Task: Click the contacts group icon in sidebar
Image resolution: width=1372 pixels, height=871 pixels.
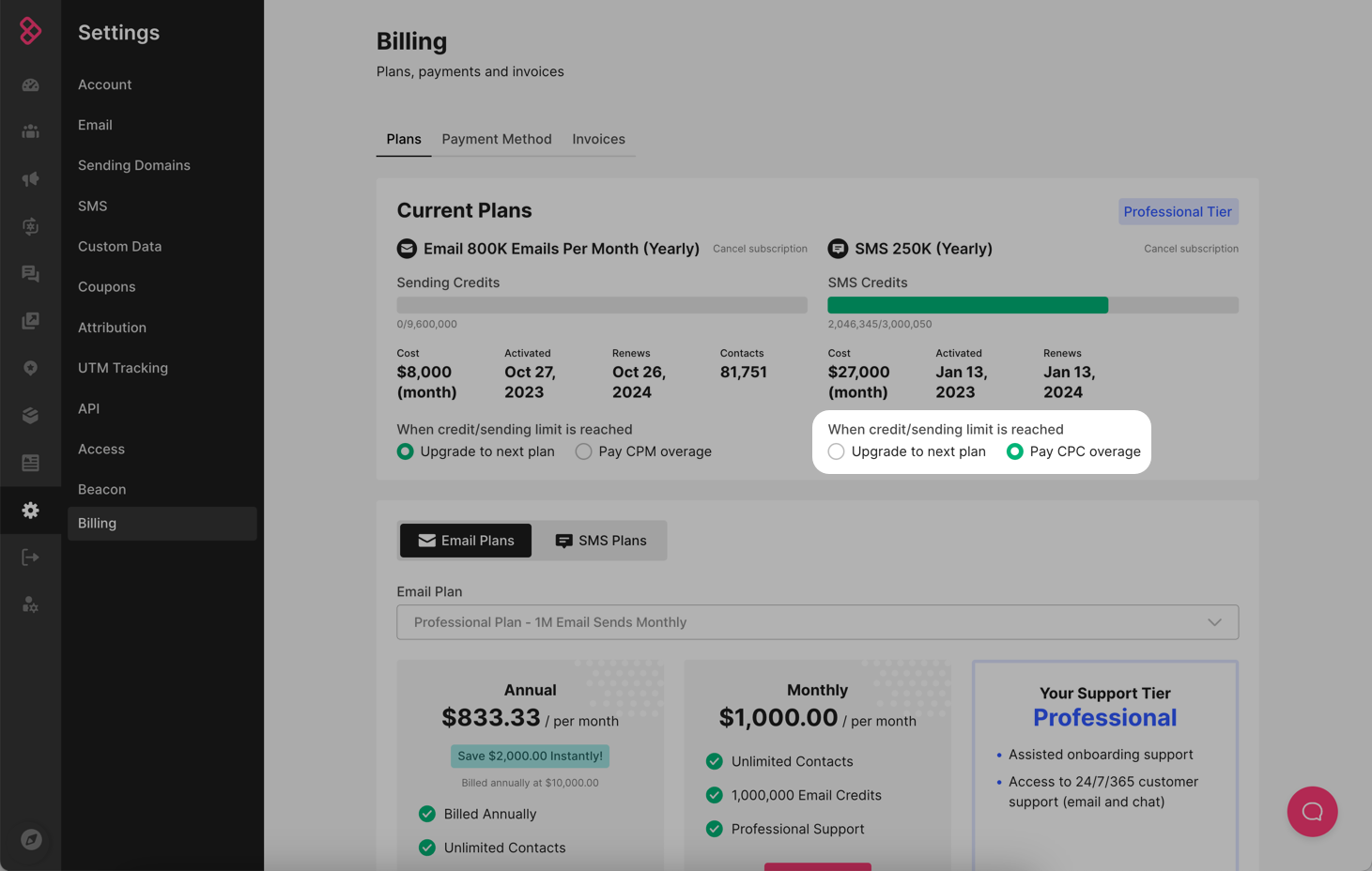Action: (30, 131)
